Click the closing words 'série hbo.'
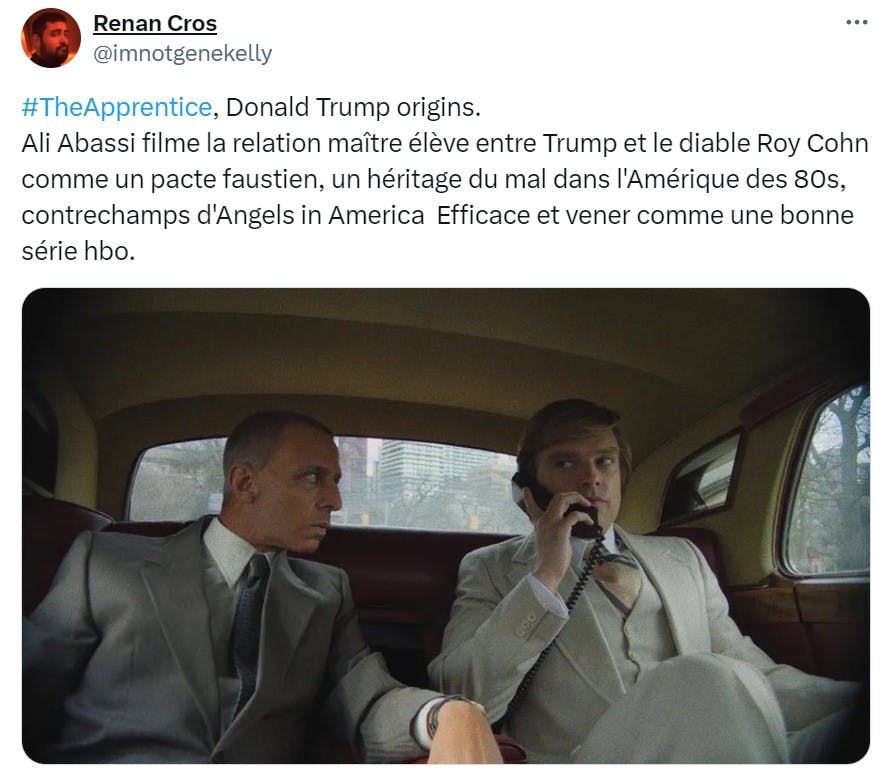This screenshot has width=888, height=781. click(78, 251)
